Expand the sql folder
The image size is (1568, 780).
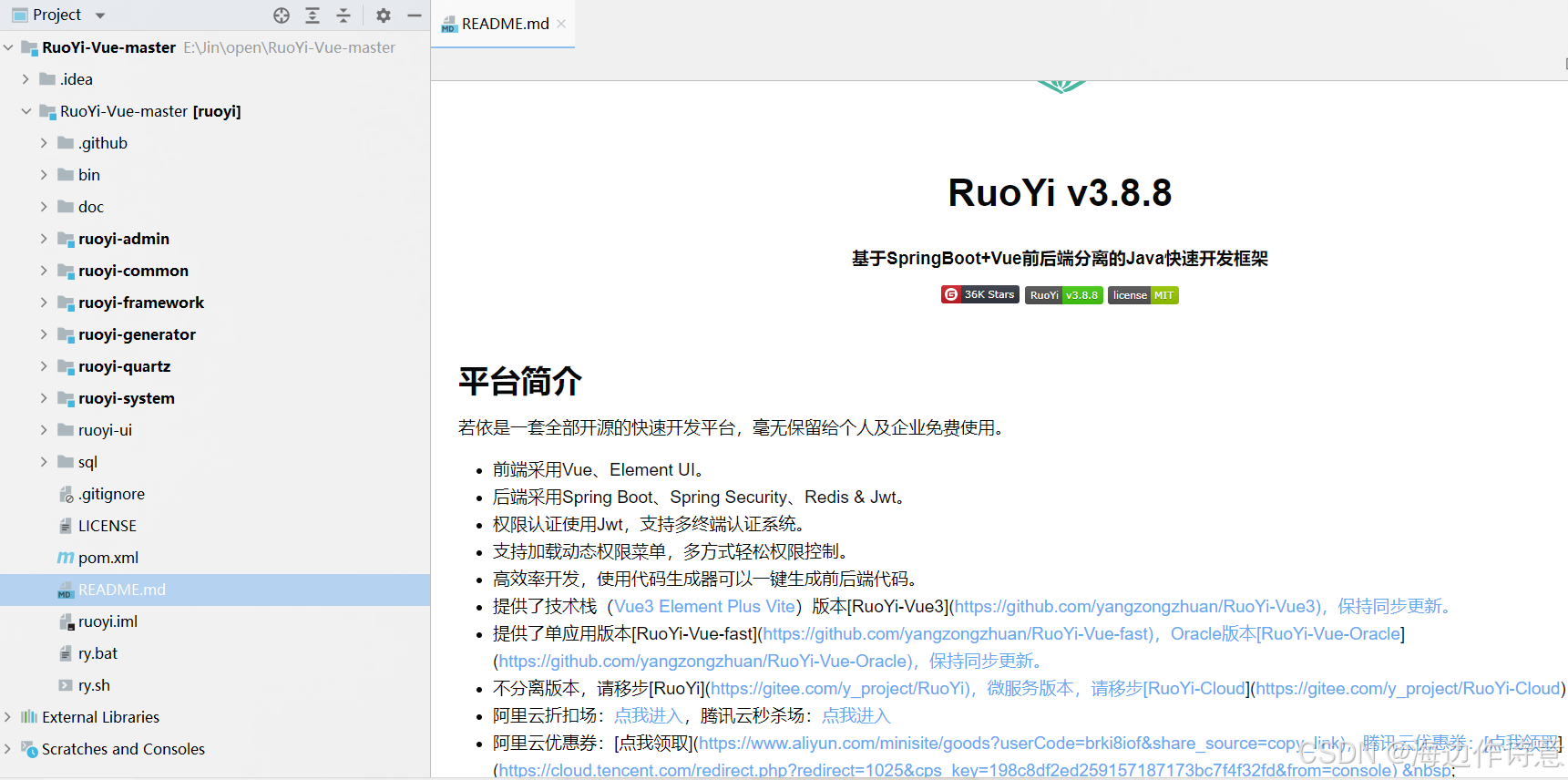(44, 462)
